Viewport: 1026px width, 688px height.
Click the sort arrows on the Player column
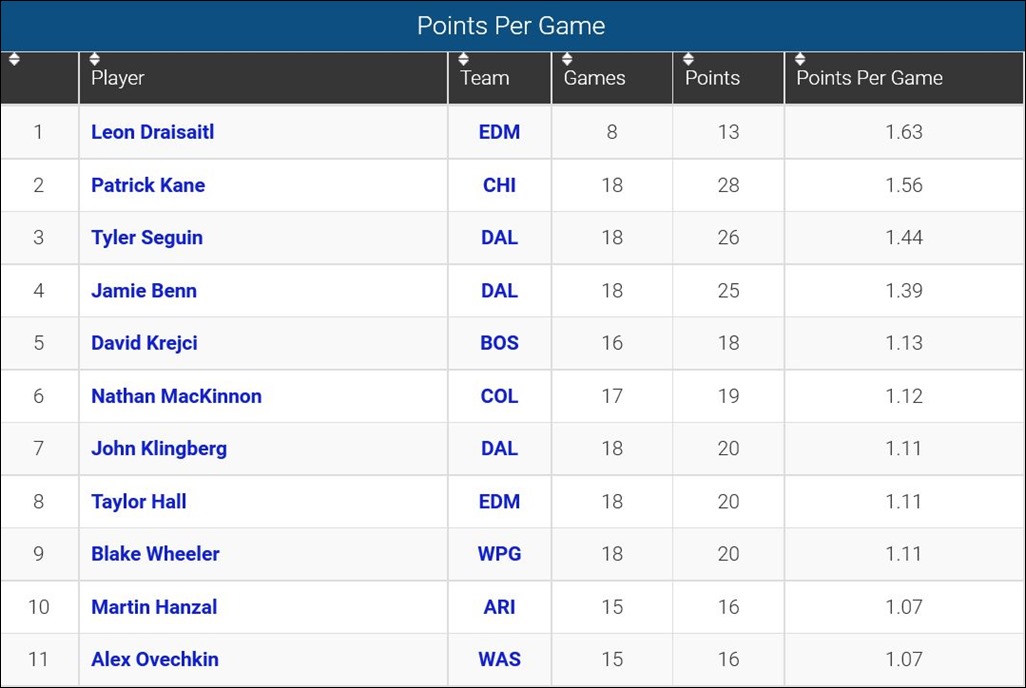pos(95,58)
